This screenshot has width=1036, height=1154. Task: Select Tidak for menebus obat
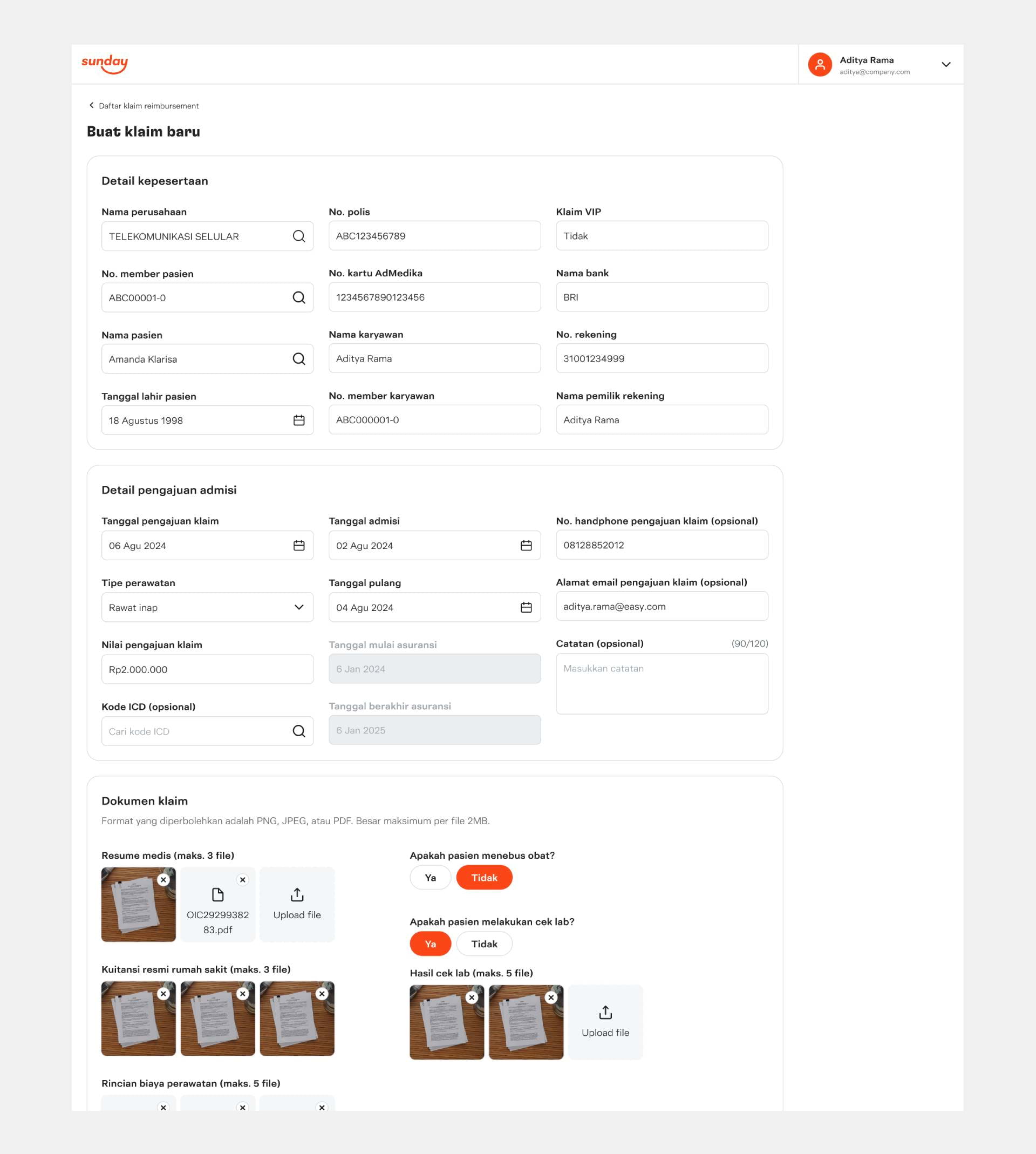pos(485,878)
